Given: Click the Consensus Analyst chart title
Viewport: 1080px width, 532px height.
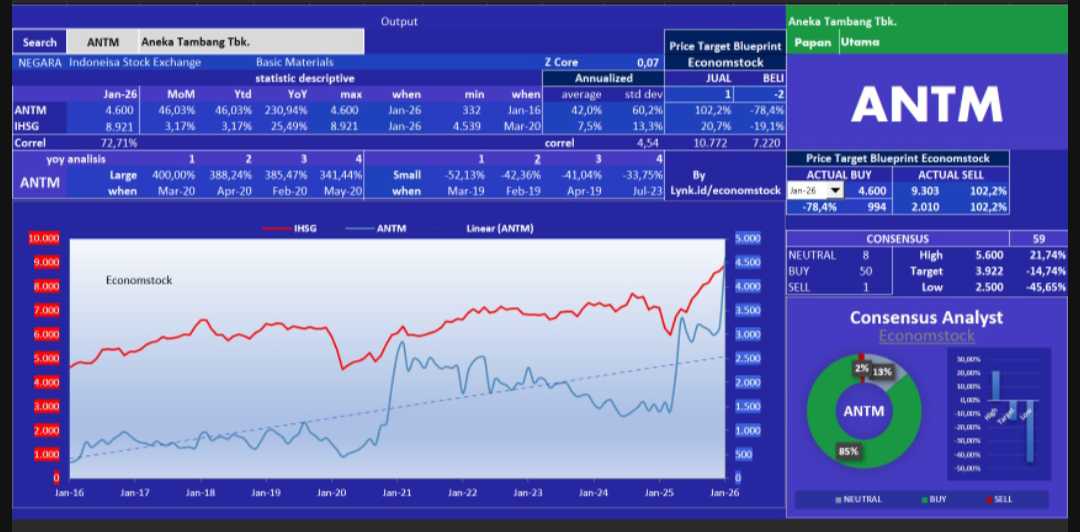Looking at the screenshot, I should click(x=926, y=318).
